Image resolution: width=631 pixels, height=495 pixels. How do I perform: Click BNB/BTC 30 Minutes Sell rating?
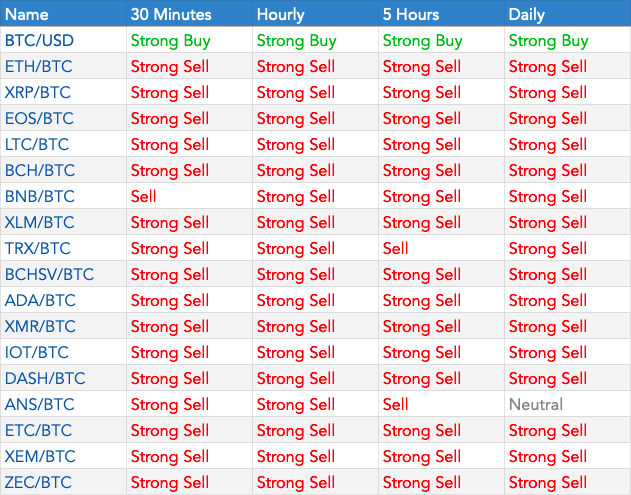[144, 197]
